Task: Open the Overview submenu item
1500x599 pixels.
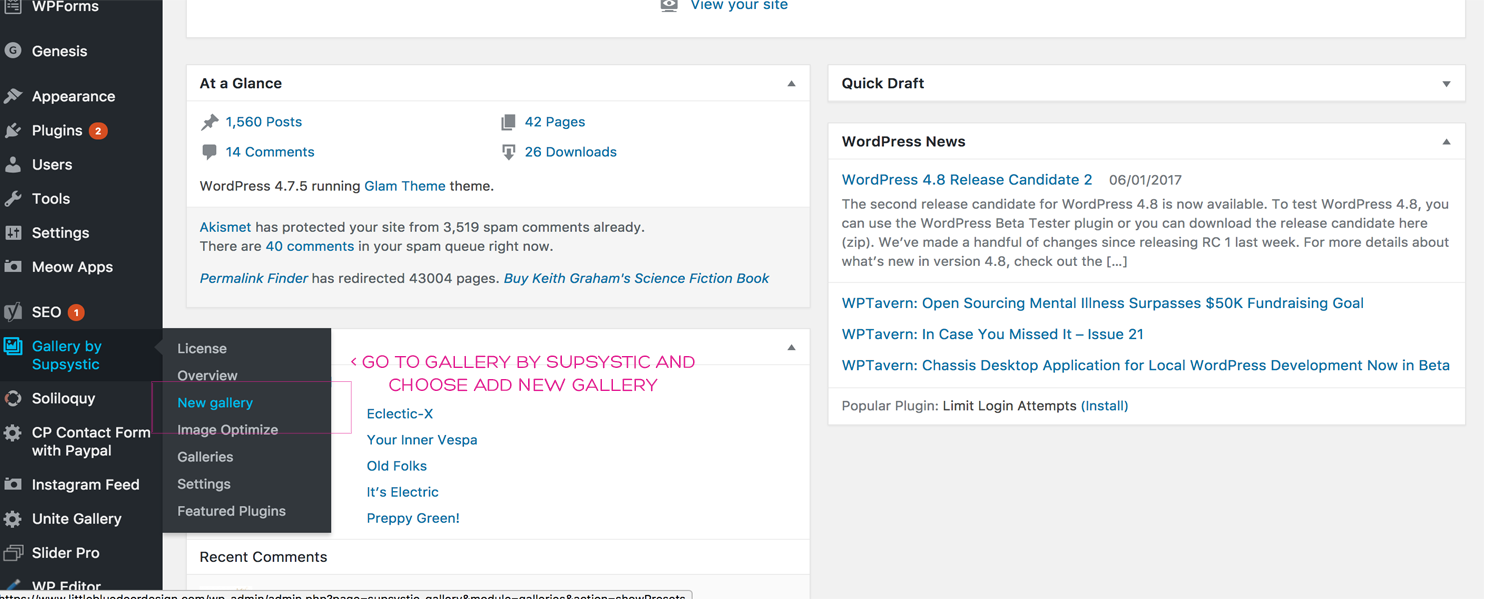Action: 207,375
